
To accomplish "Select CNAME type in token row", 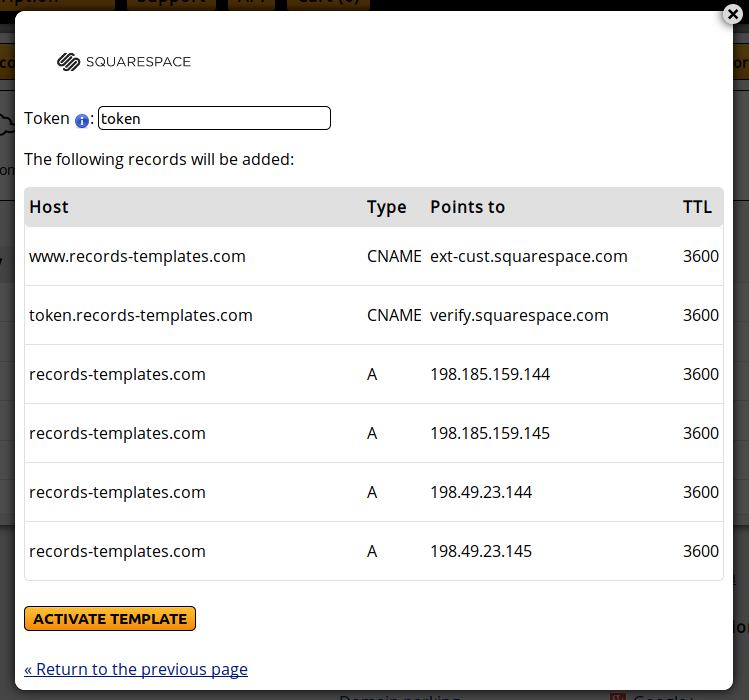I will coord(394,315).
